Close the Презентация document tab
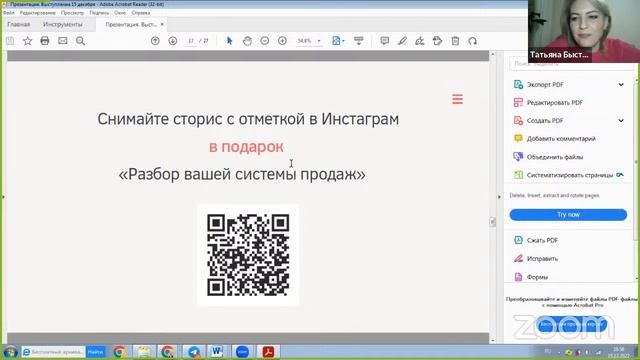640x360 pixels. click(x=162, y=24)
